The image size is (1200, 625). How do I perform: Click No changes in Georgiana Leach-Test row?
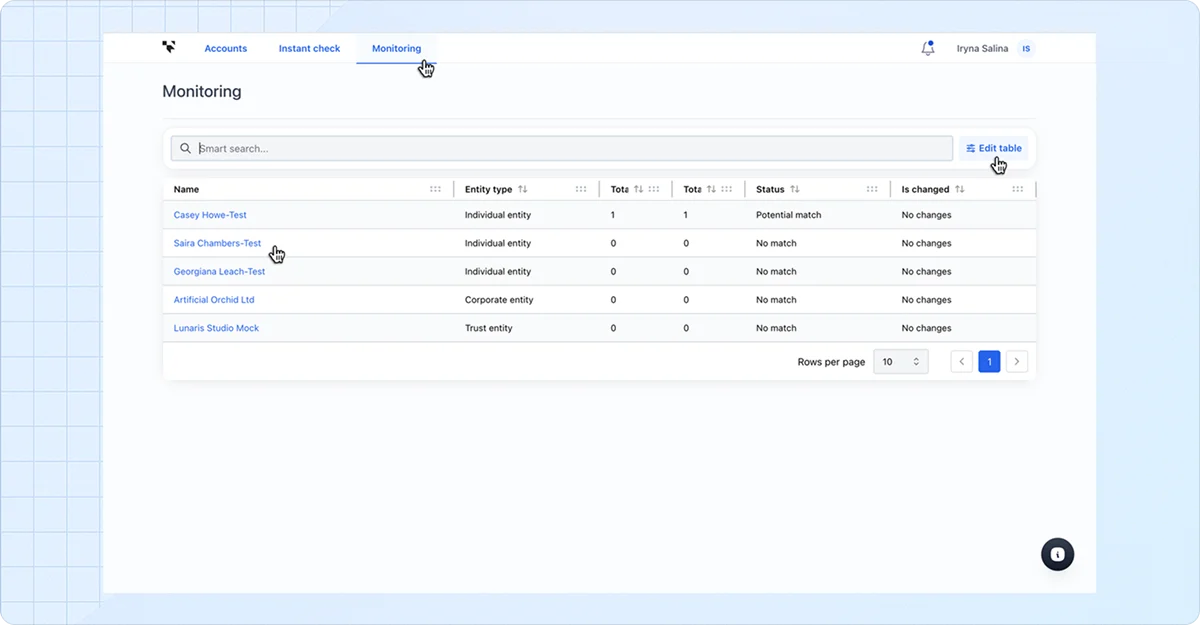(926, 271)
